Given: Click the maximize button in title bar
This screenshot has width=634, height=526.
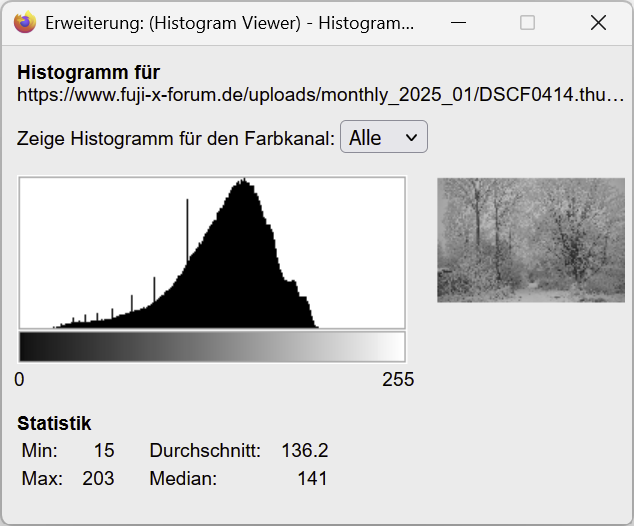Looking at the screenshot, I should (527, 22).
